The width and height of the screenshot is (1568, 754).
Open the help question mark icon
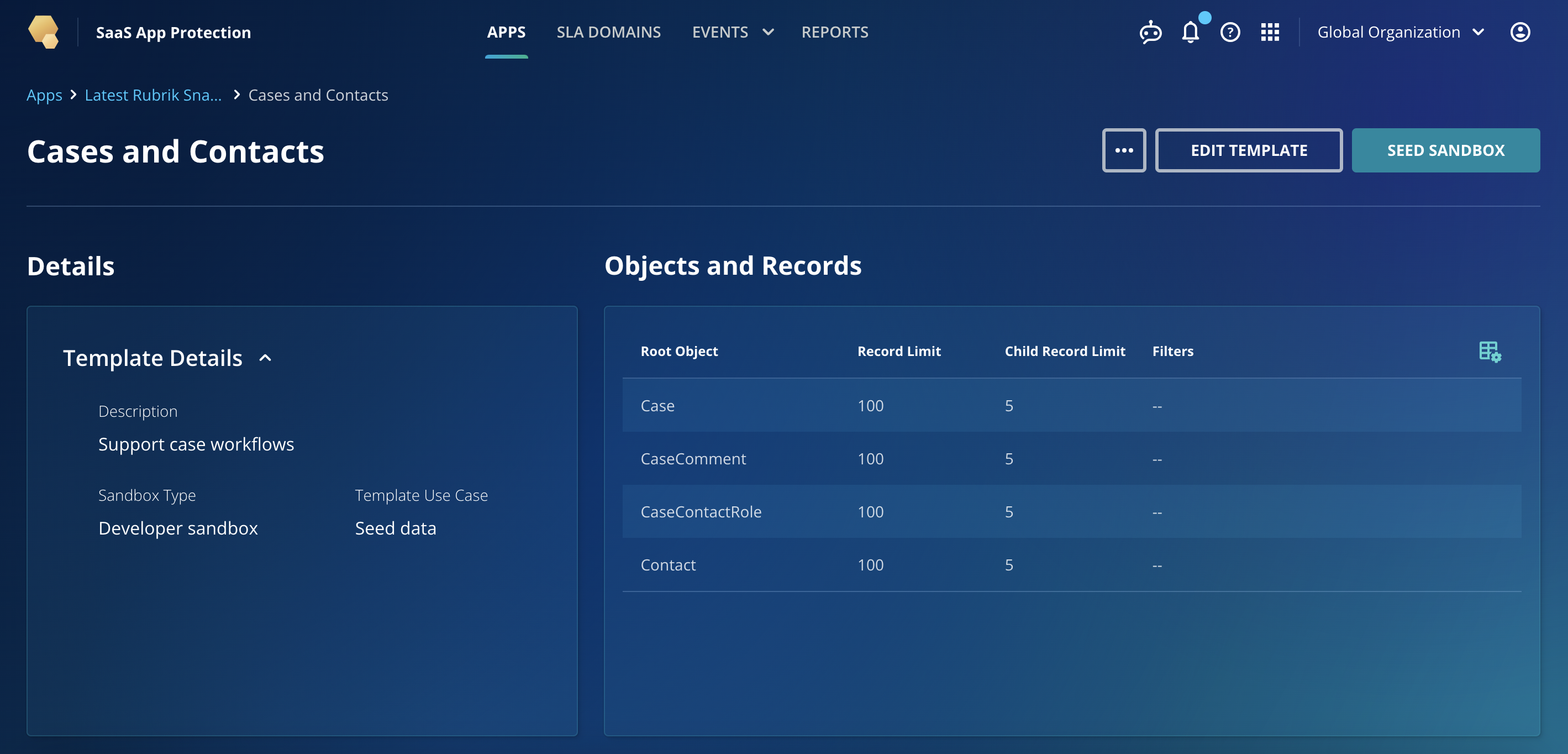1230,32
